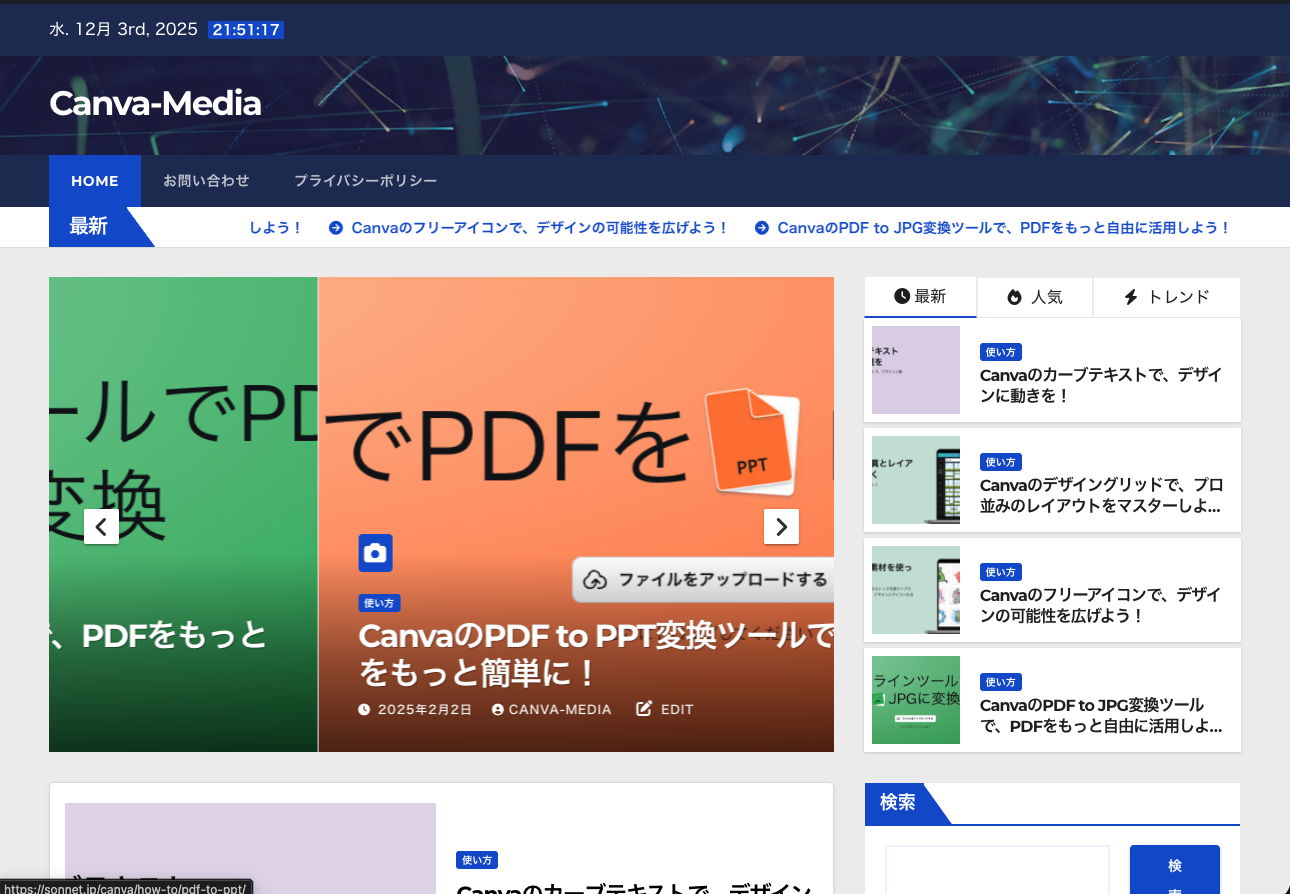Open the Canvaのカーブテキスト article in the sidebar
The width and height of the screenshot is (1290, 894).
coord(1100,385)
